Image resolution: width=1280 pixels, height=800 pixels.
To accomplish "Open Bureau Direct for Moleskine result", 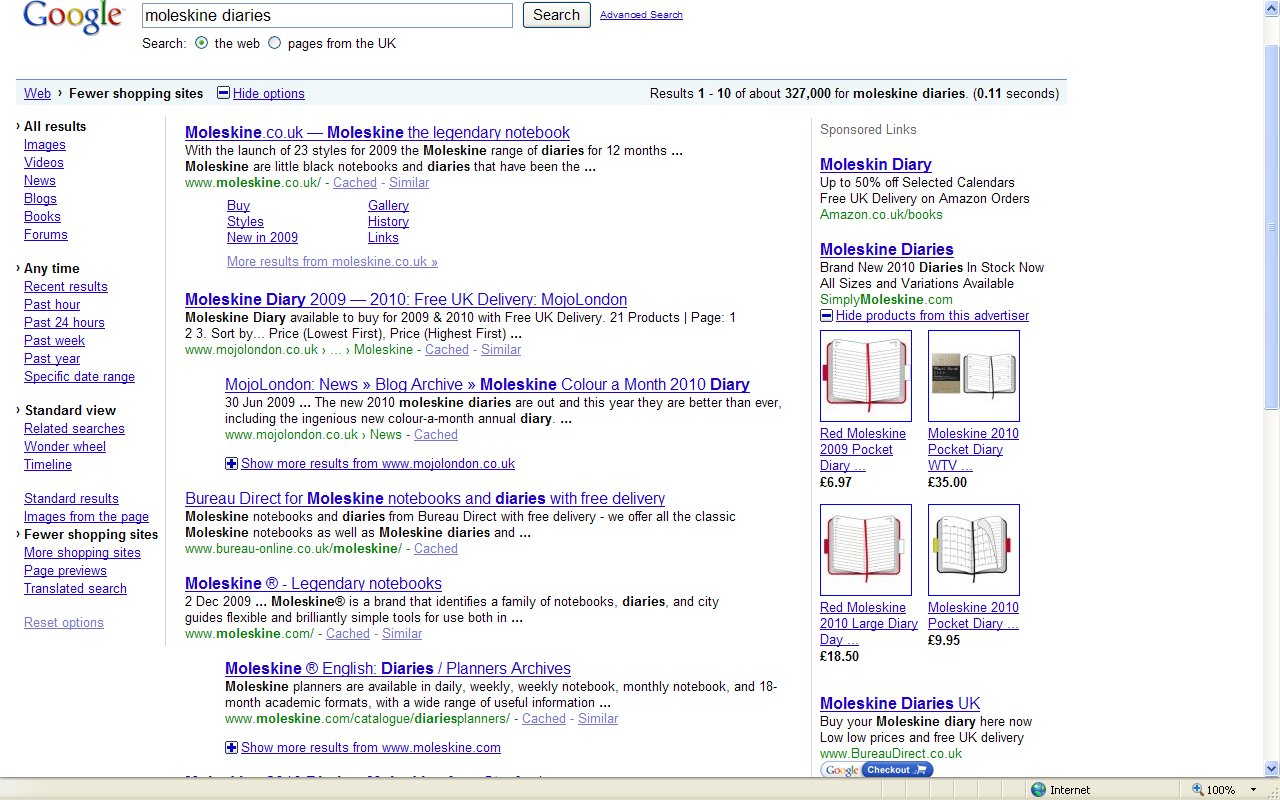I will click(425, 498).
